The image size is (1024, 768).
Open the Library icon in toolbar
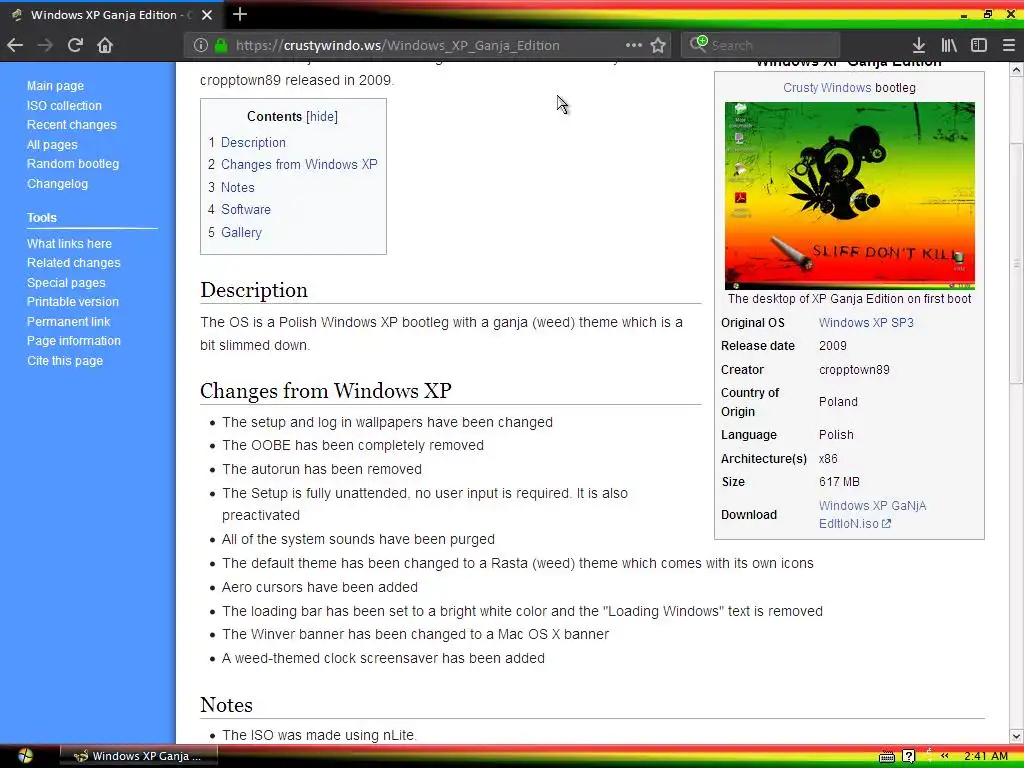tap(949, 45)
